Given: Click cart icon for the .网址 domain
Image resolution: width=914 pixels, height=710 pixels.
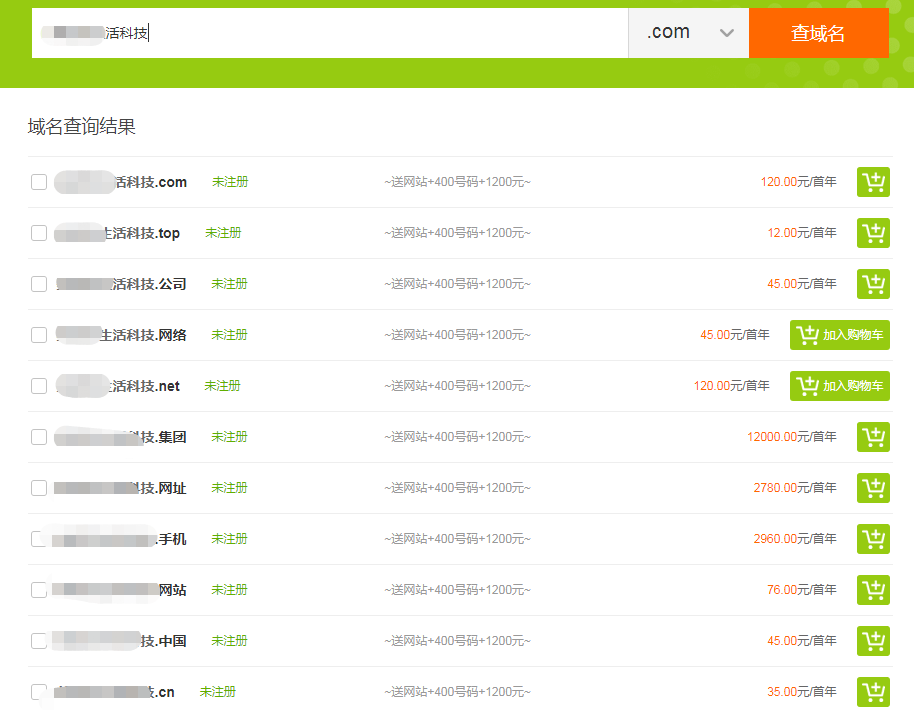Looking at the screenshot, I should [x=873, y=488].
